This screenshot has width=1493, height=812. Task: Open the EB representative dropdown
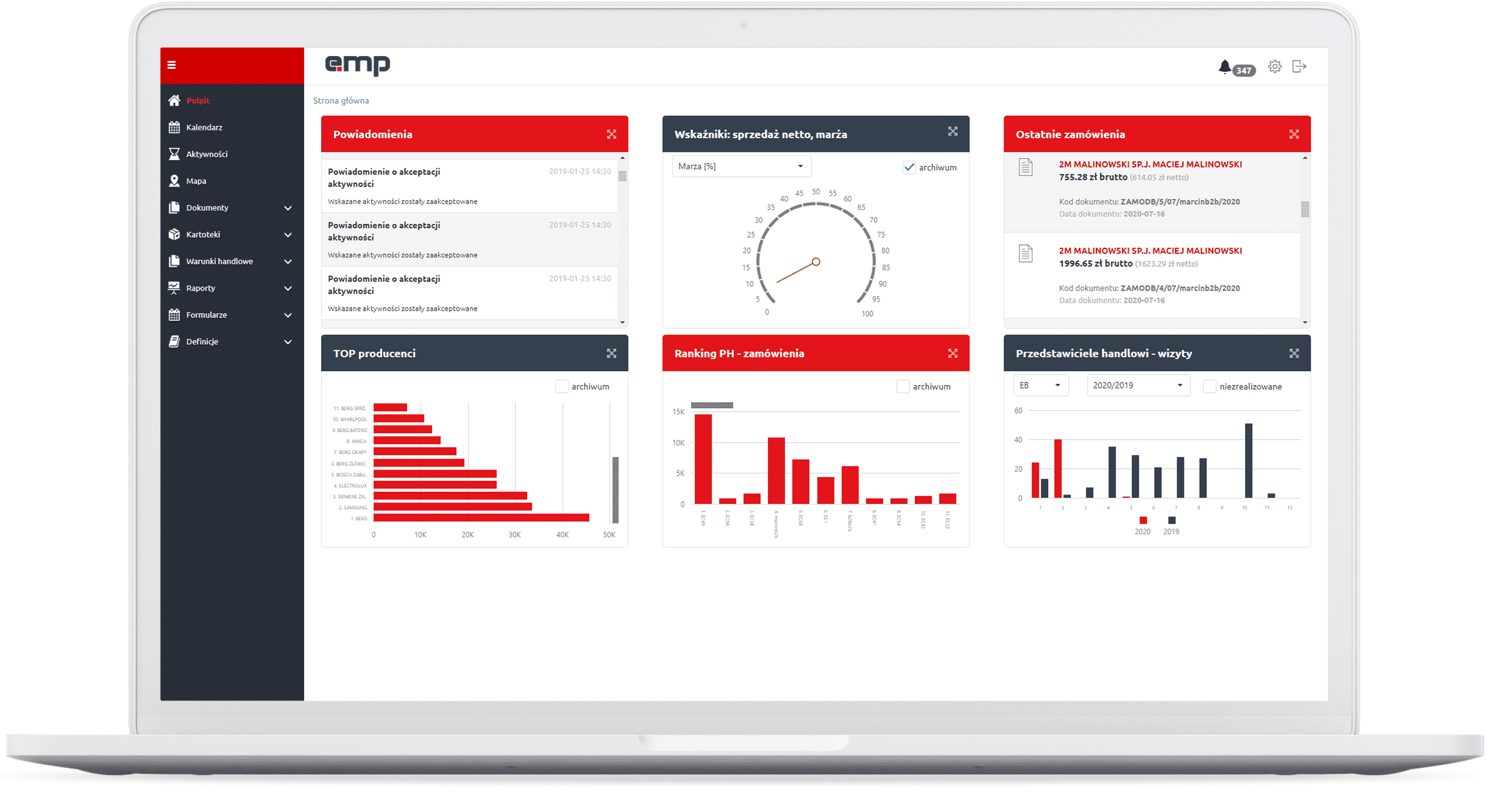[1041, 386]
